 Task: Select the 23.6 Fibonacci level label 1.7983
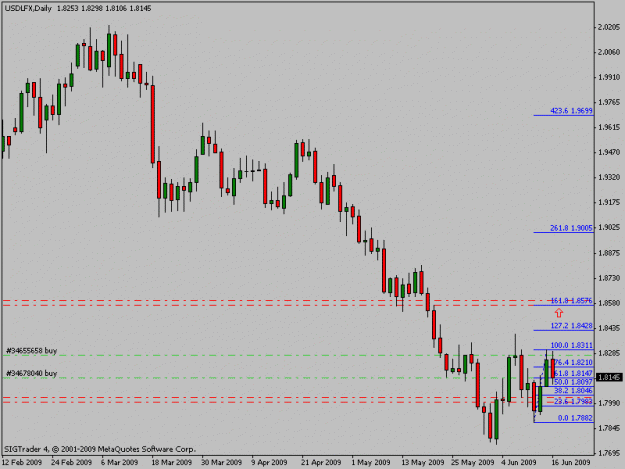[574, 401]
